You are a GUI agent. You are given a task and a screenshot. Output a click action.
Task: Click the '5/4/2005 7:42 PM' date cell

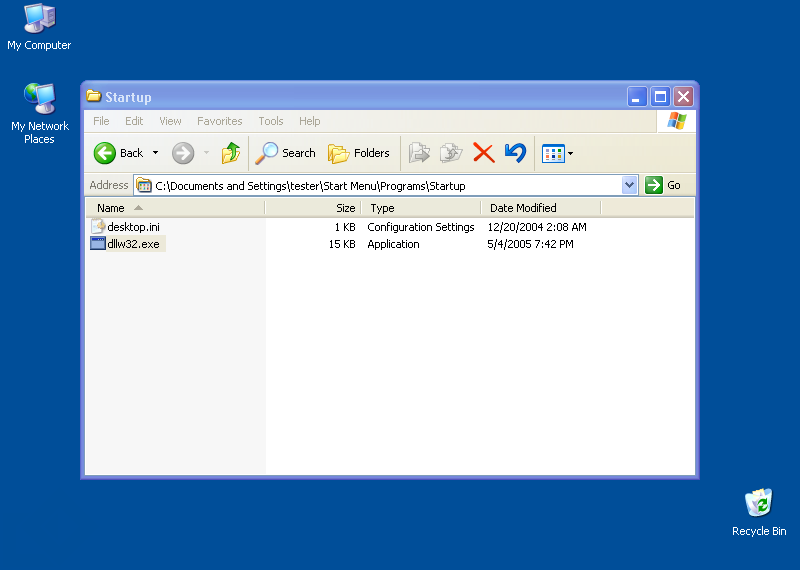tap(531, 244)
